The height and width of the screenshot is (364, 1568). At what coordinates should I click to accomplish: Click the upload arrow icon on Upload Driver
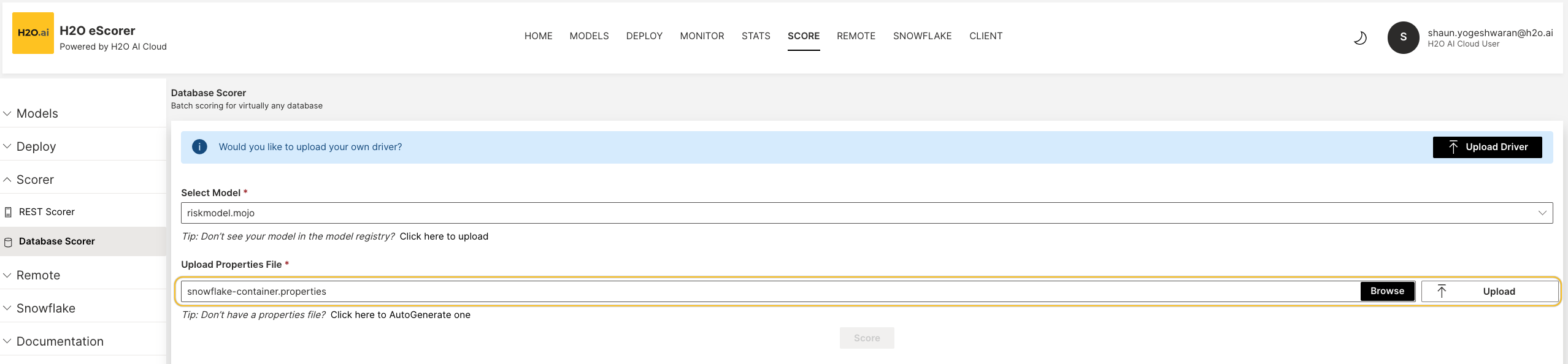(x=1453, y=147)
